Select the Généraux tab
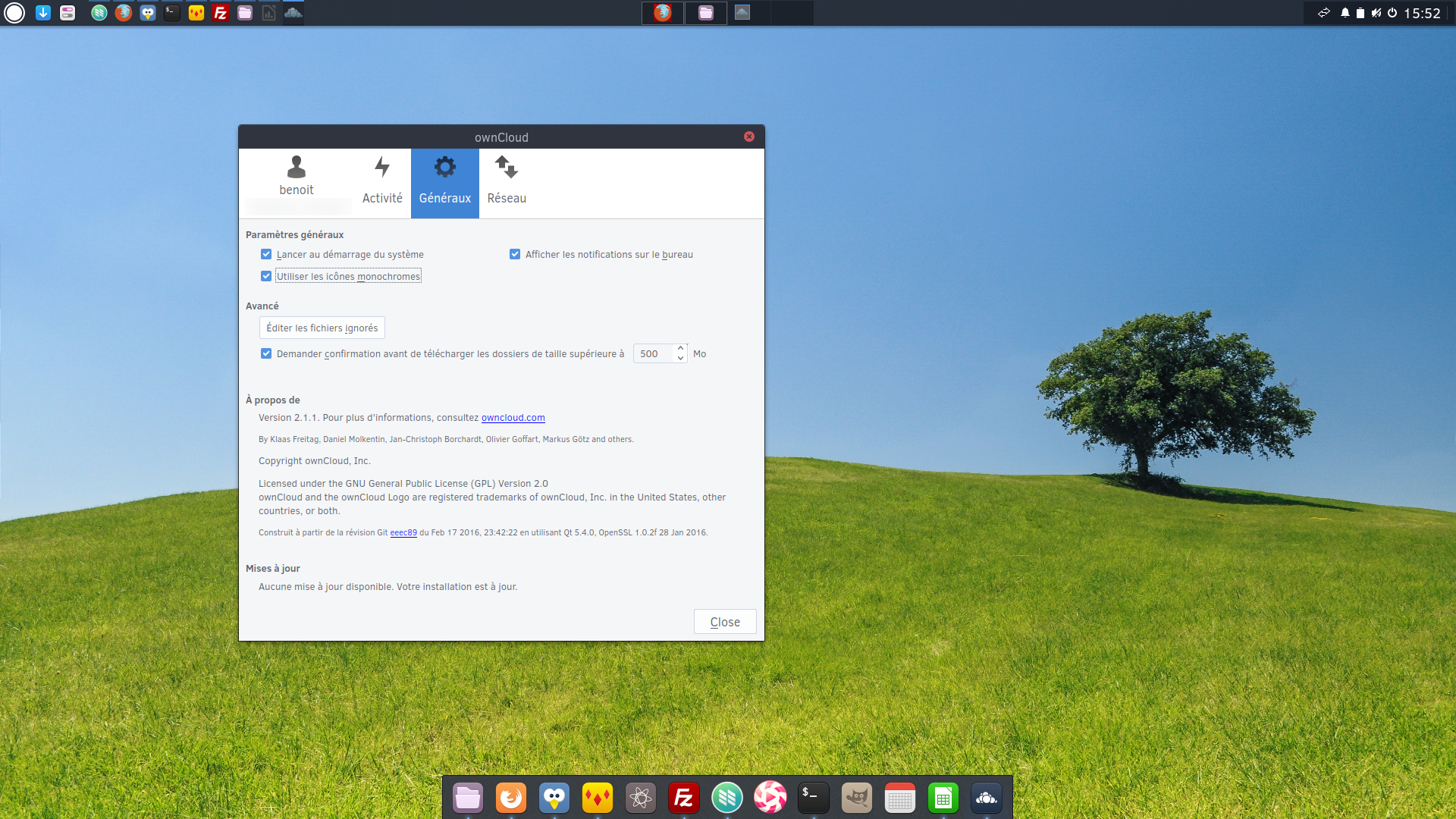Image resolution: width=1456 pixels, height=819 pixels. point(445,184)
